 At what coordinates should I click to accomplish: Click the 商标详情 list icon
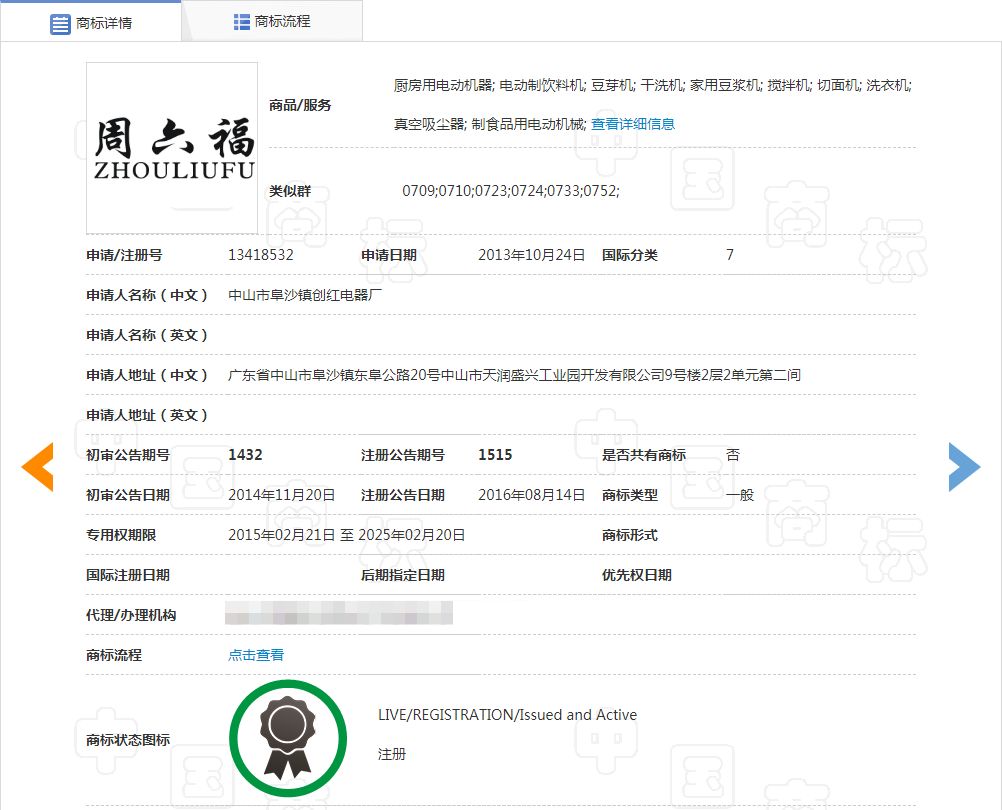[60, 24]
